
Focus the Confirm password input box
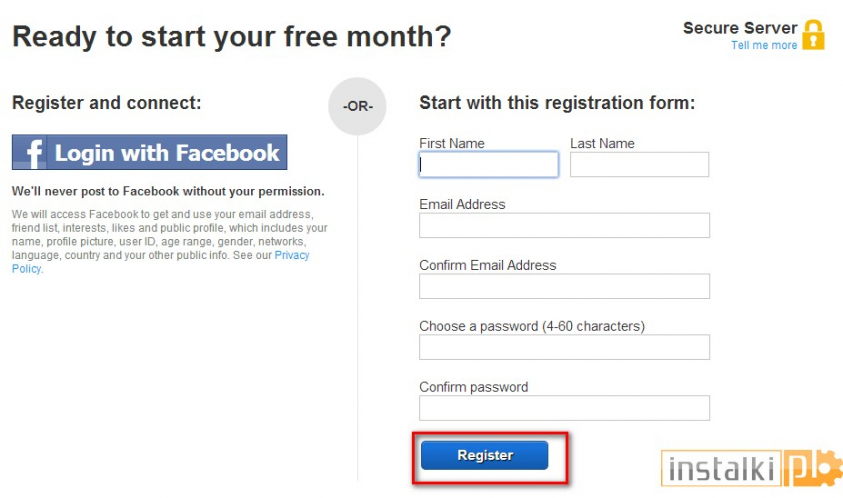pos(564,408)
